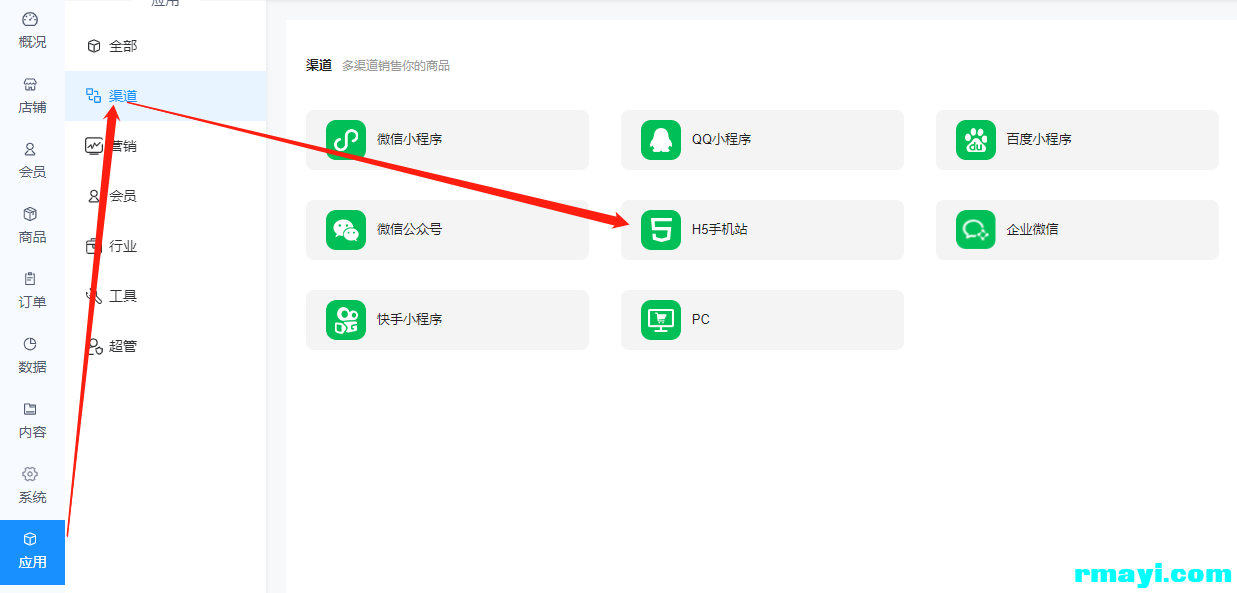Click the 渠道 section heading
The width and height of the screenshot is (1237, 593).
tap(319, 65)
